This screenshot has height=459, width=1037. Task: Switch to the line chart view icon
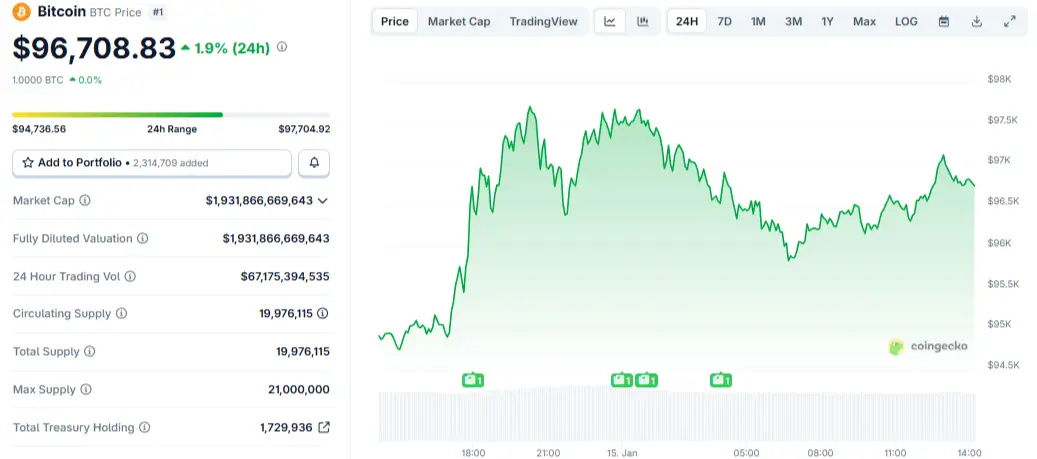(x=610, y=21)
